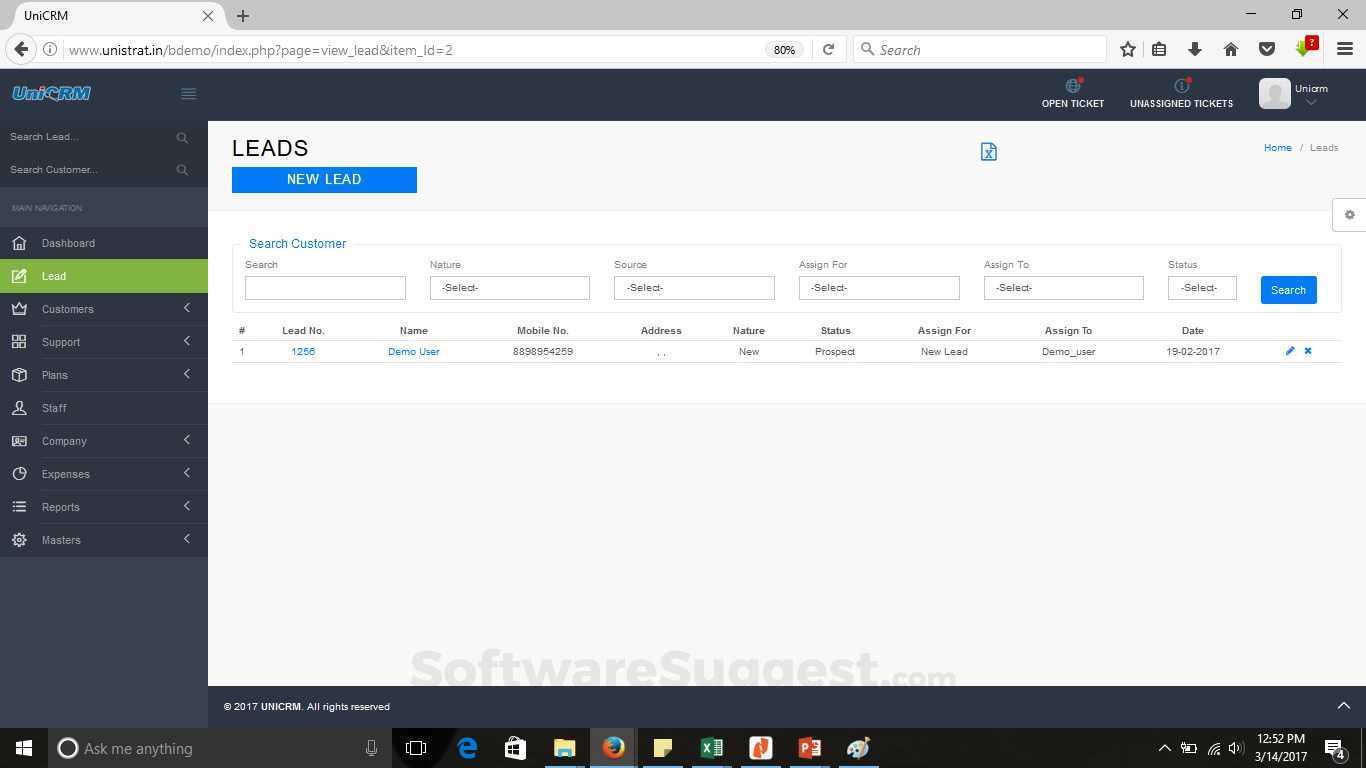The height and width of the screenshot is (768, 1366).
Task: Open the Reports menu section
Action: point(60,507)
